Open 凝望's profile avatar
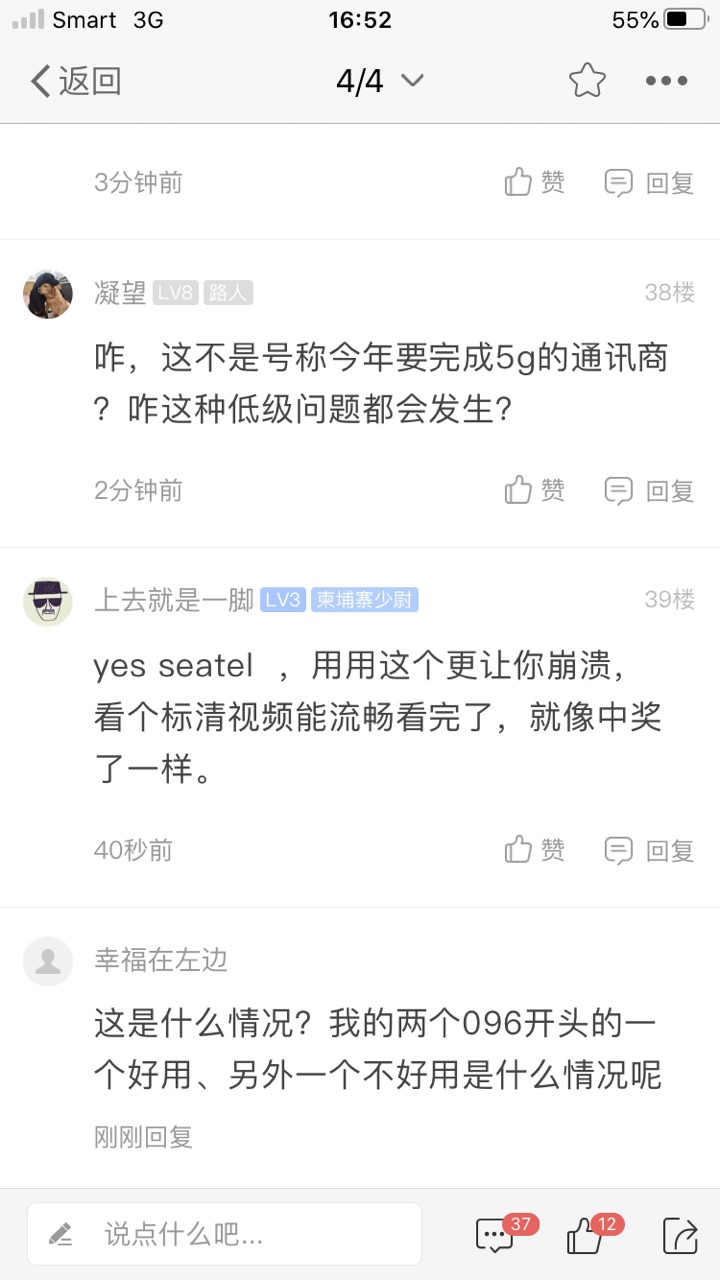This screenshot has height=1280, width=720. tap(48, 293)
